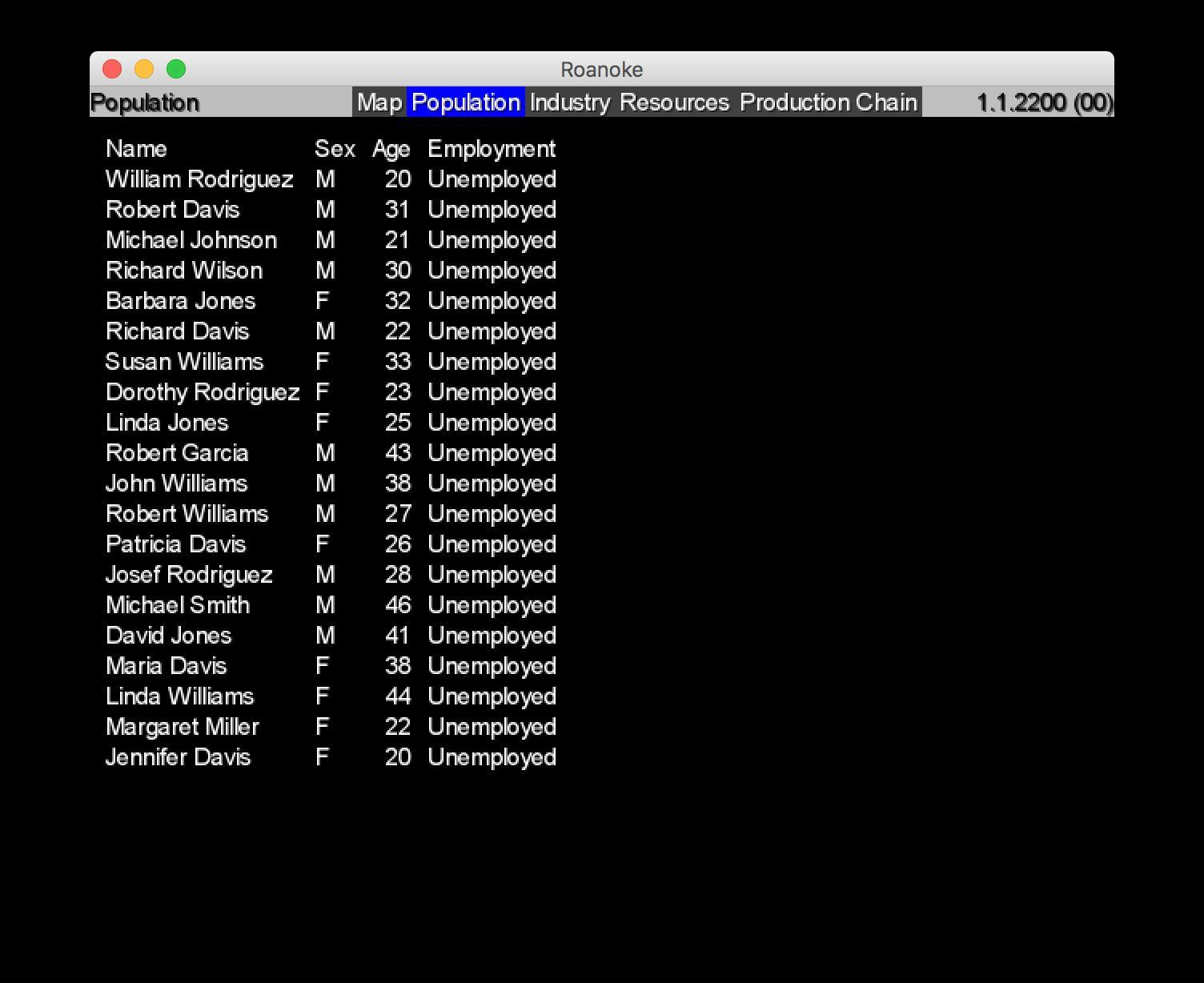Click the Linda Jones name
Viewport: 1204px width, 983px height.
[x=167, y=423]
